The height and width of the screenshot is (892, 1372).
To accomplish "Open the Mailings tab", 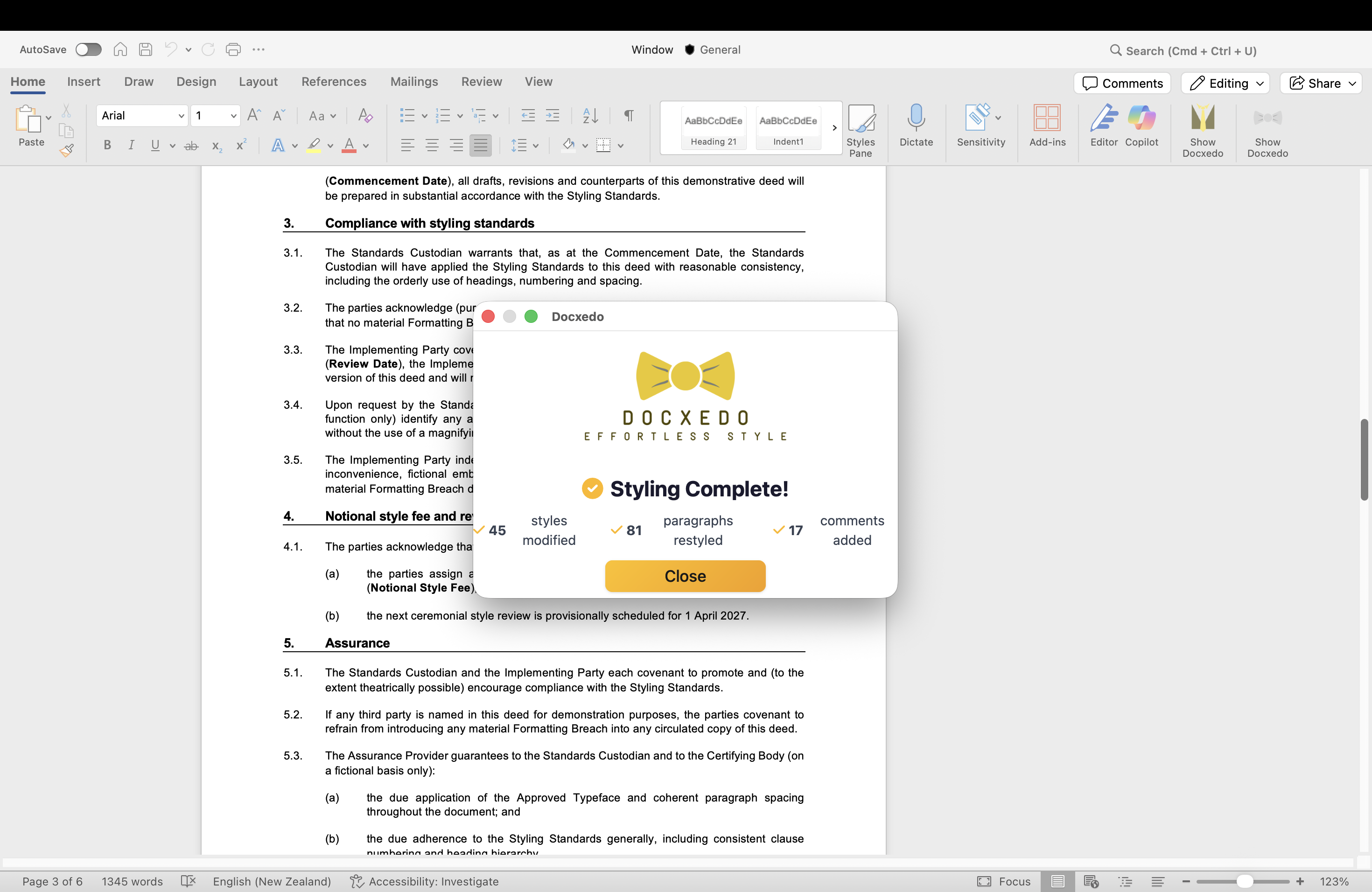I will (414, 82).
